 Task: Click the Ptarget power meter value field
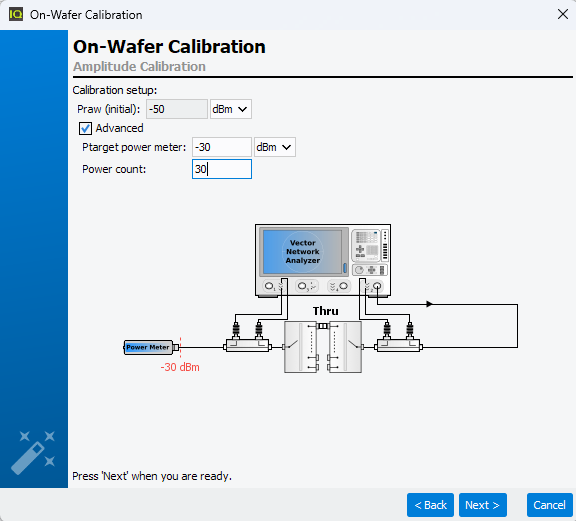tap(222, 147)
